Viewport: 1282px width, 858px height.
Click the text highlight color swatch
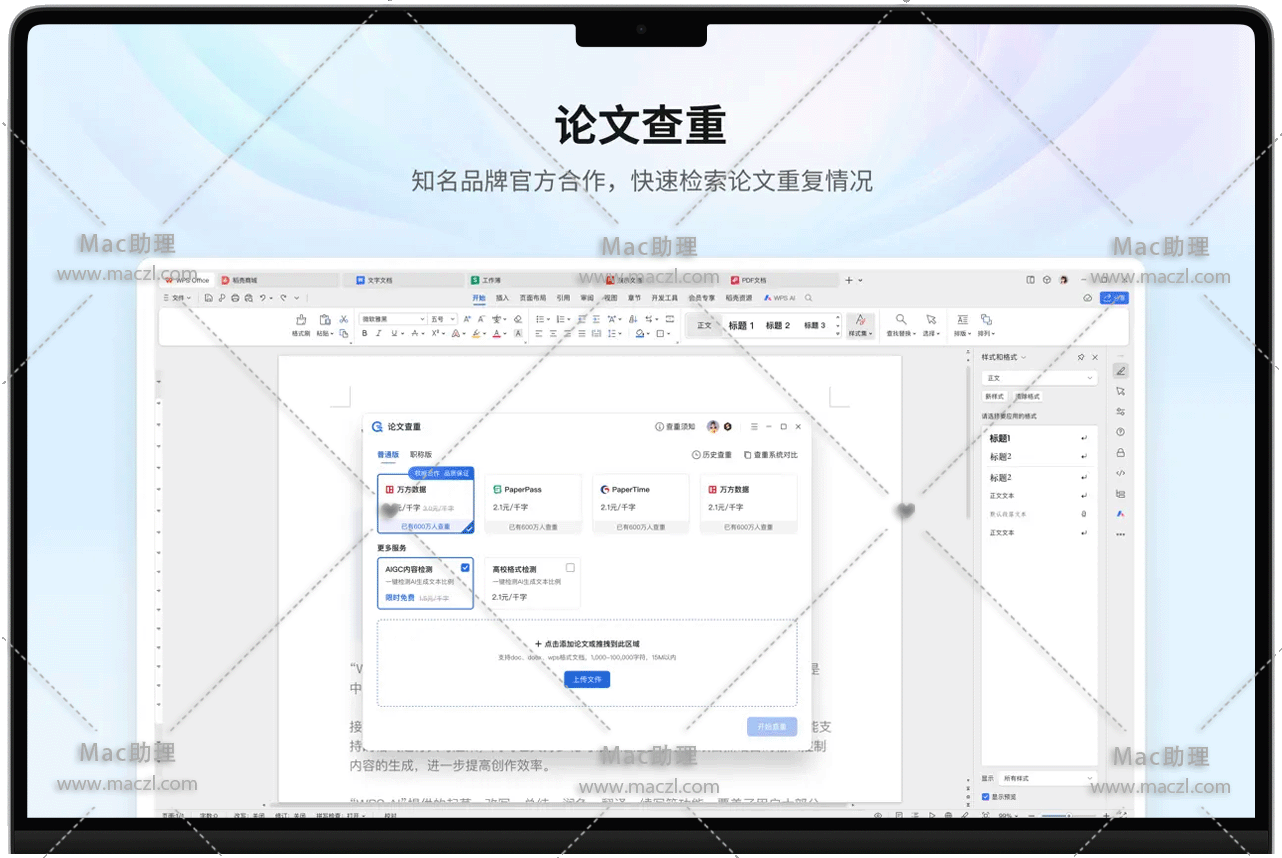tap(477, 334)
